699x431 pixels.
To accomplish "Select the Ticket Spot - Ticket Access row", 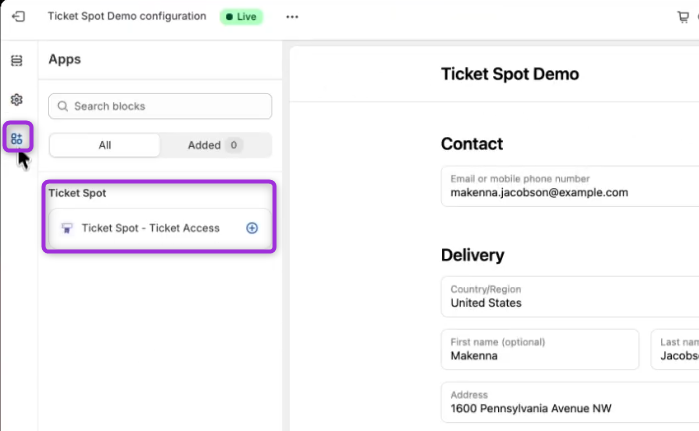I will click(160, 228).
